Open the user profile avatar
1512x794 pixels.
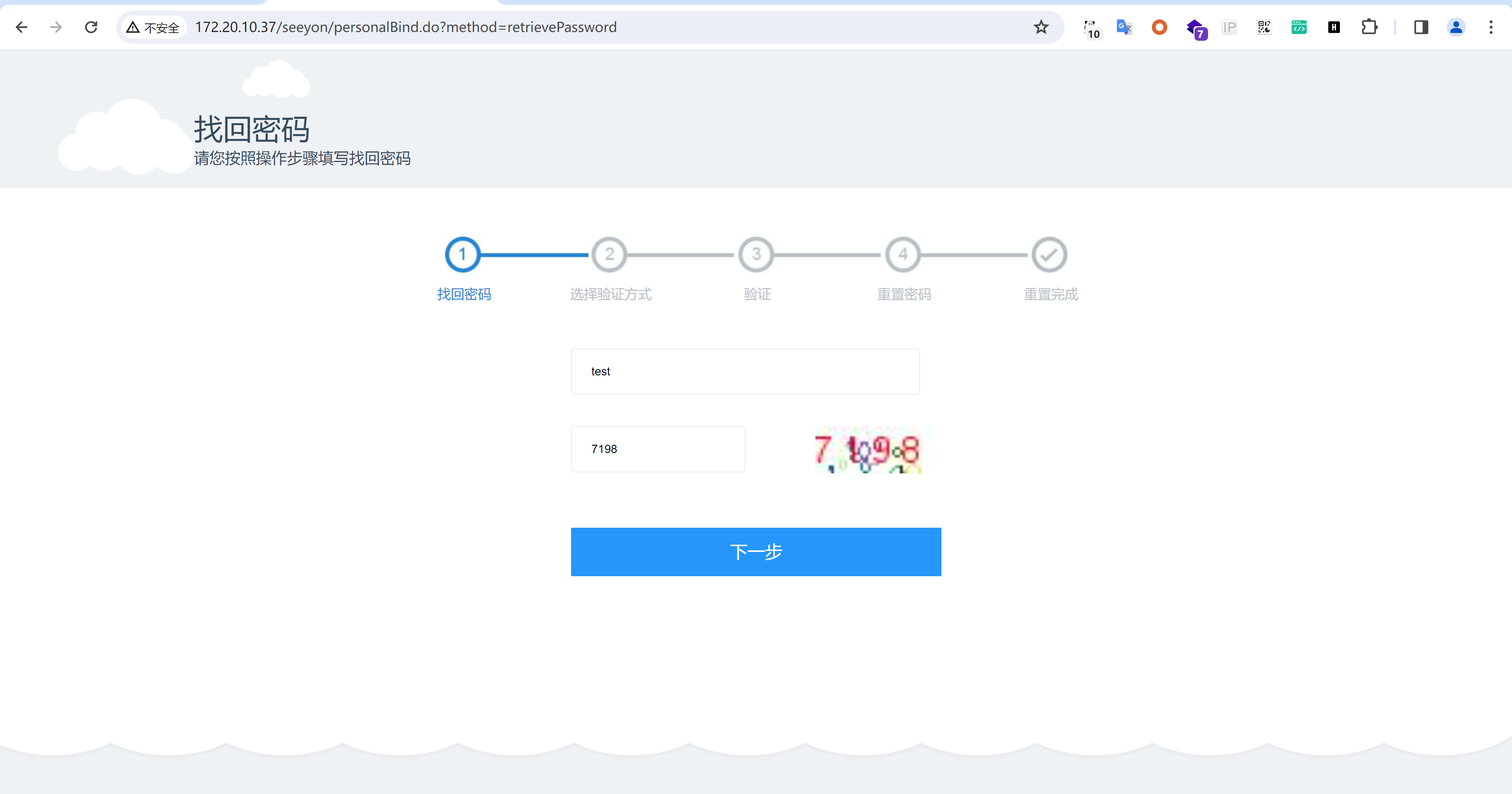[1456, 27]
